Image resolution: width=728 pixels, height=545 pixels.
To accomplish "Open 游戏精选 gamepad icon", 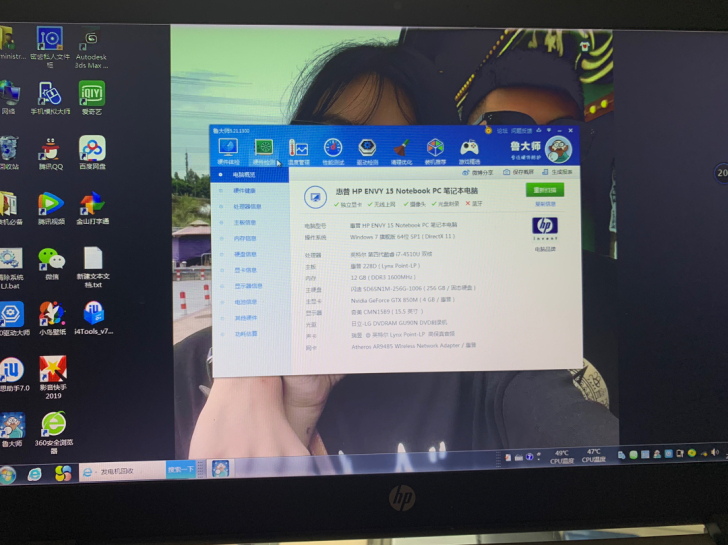I will click(x=469, y=152).
